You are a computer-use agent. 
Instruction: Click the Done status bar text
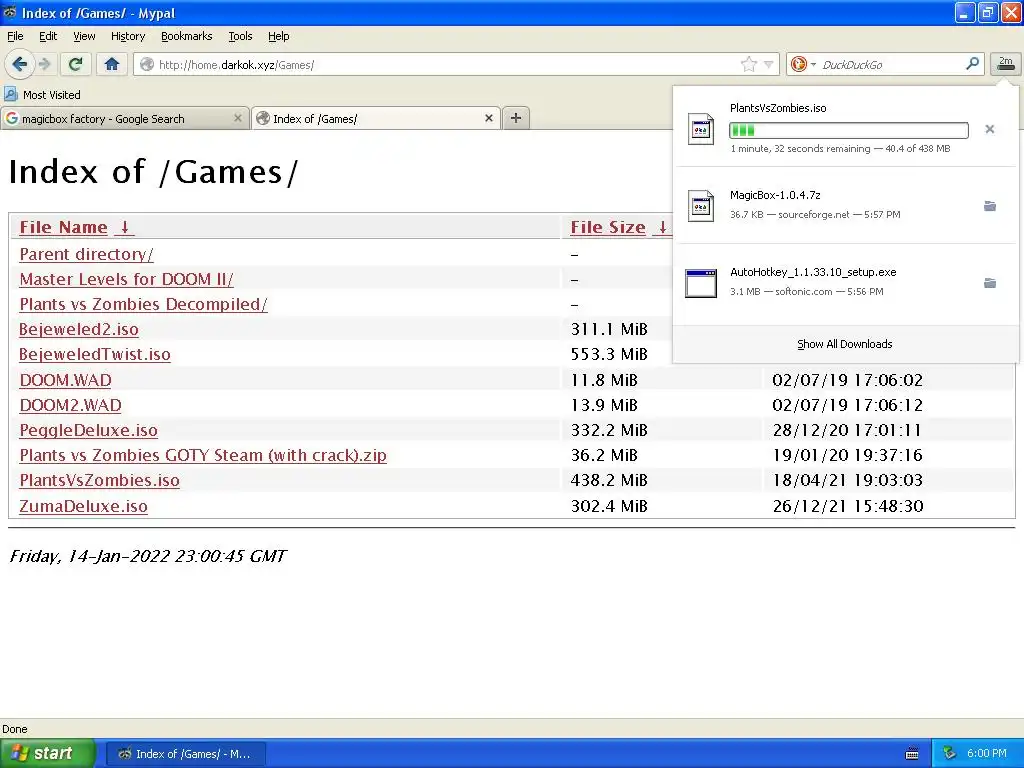[14, 729]
